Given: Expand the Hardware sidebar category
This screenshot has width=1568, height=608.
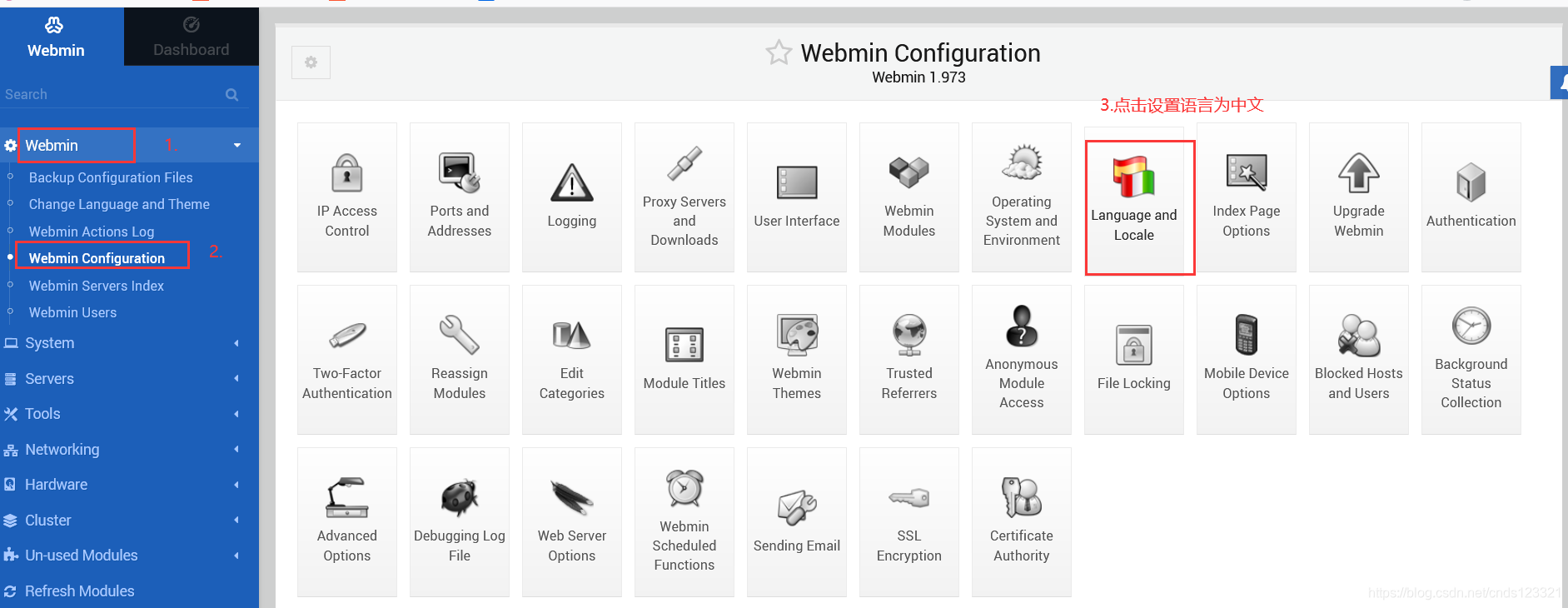Looking at the screenshot, I should [129, 485].
